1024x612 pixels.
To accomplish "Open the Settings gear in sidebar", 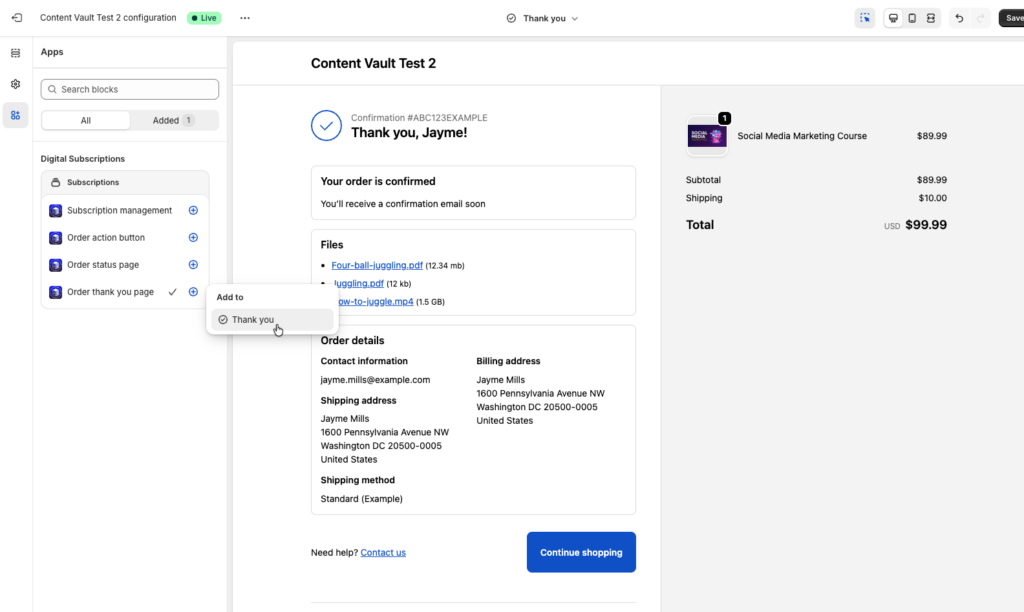I will tap(15, 84).
